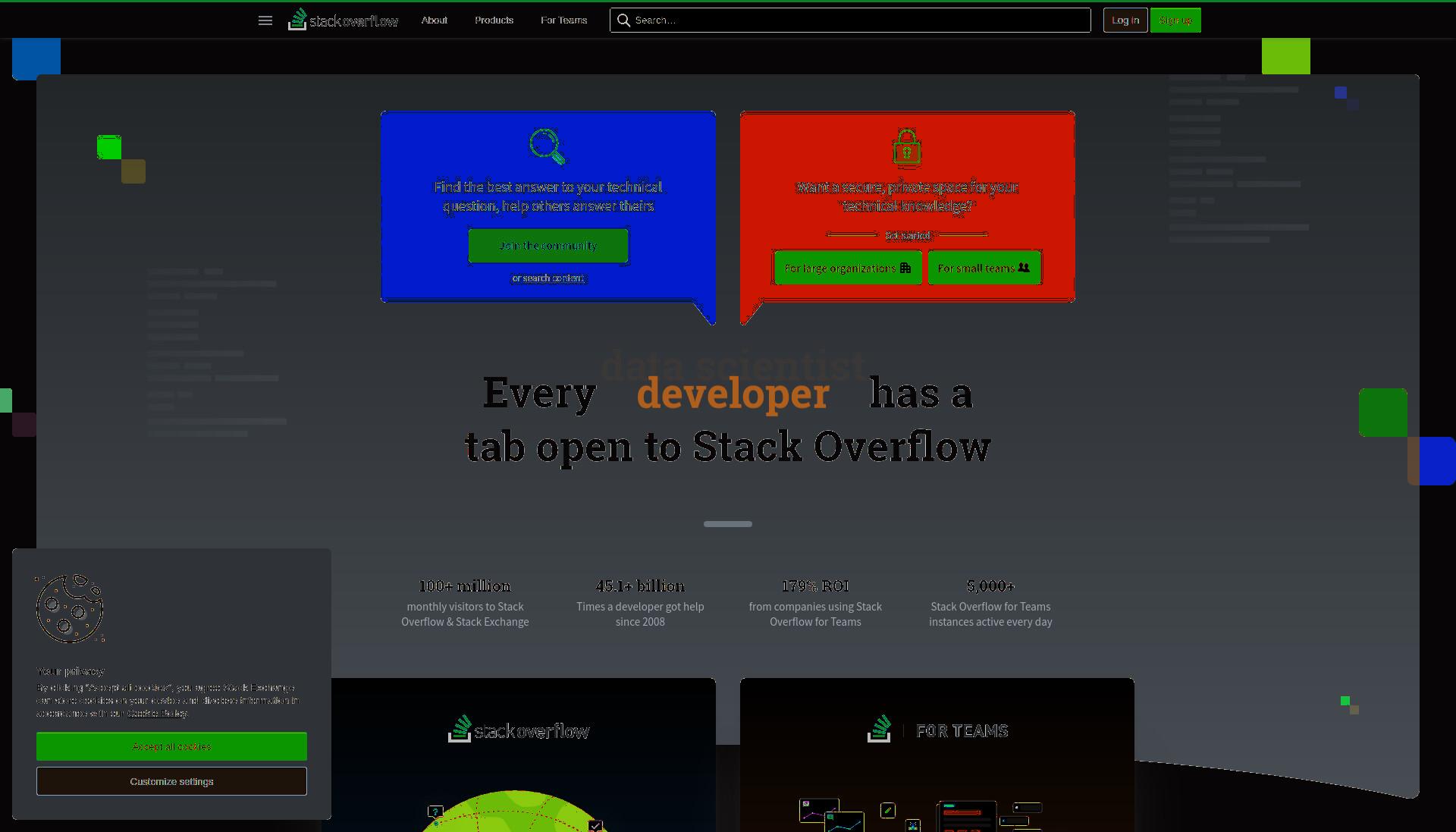1456x832 pixels.
Task: Click 'Your privacy' heading in cookie banner
Action: click(71, 671)
